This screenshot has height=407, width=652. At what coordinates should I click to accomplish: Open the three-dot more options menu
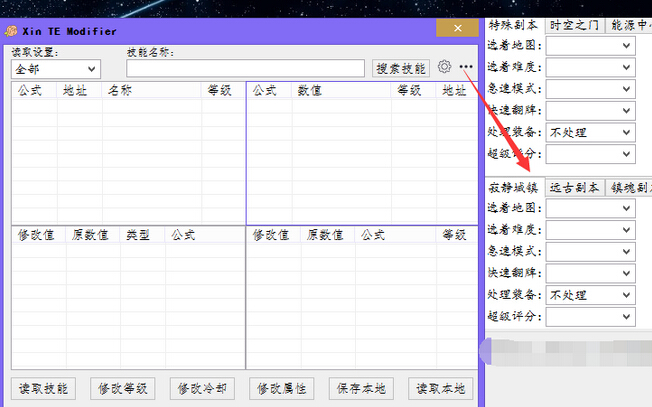point(466,67)
